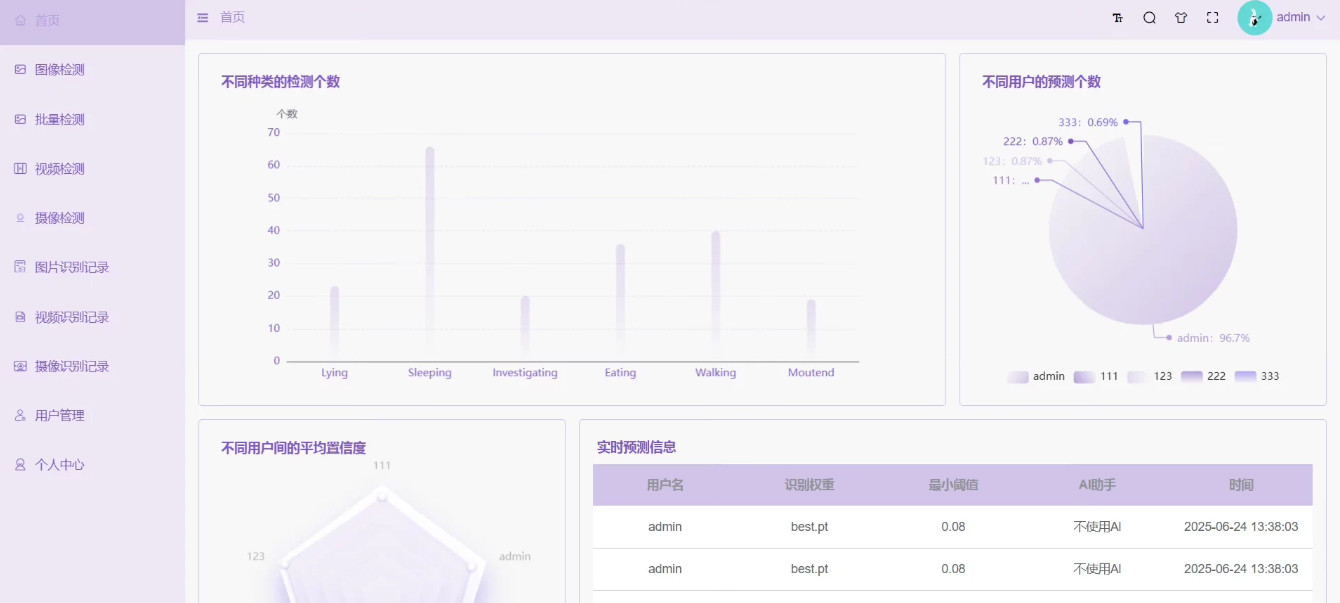Click the 摄像检测 sidebar icon
Screen dimensions: 1340x603
[20, 218]
